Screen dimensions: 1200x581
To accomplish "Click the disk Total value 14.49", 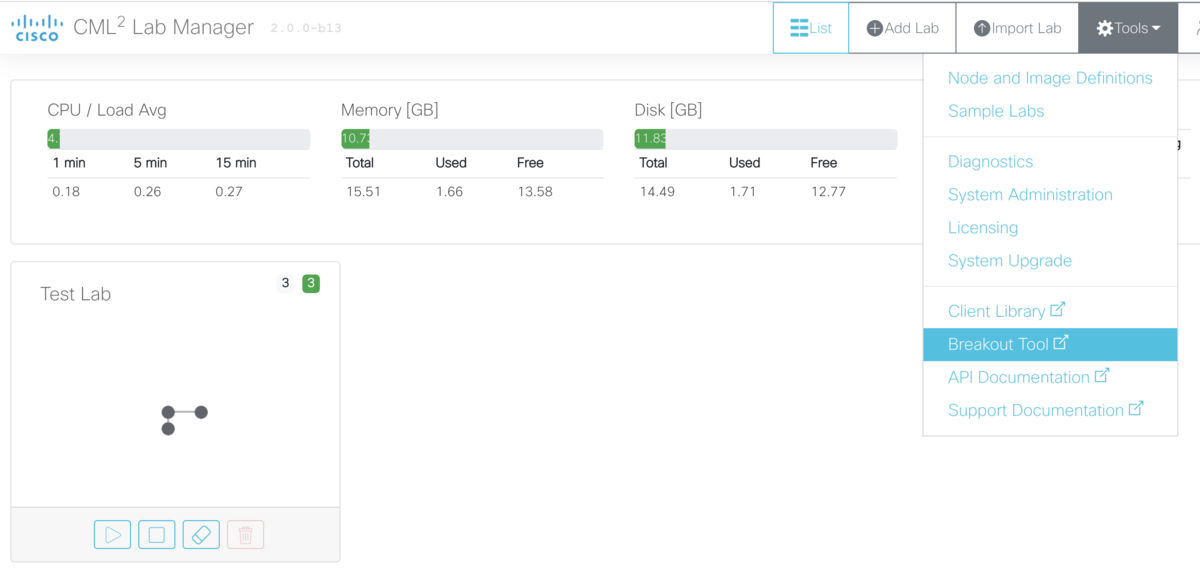I will [x=658, y=192].
